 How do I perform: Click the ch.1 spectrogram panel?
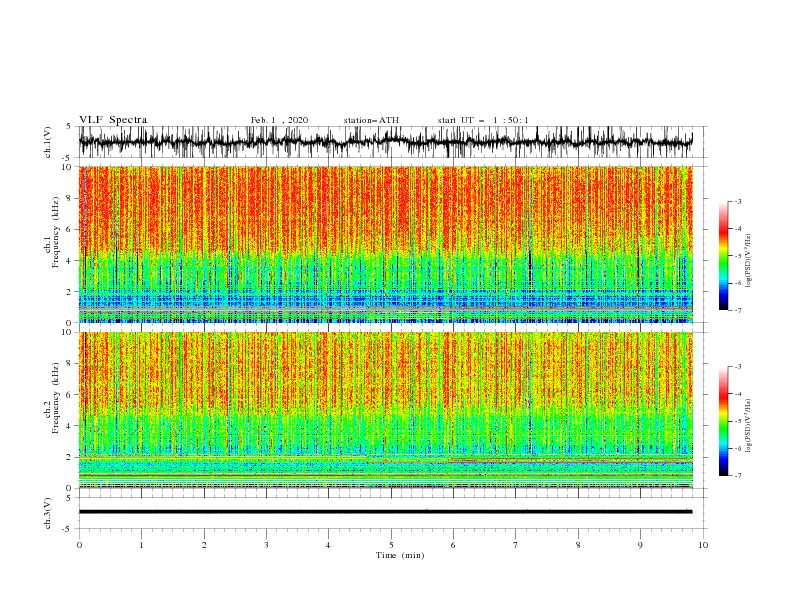(385, 244)
